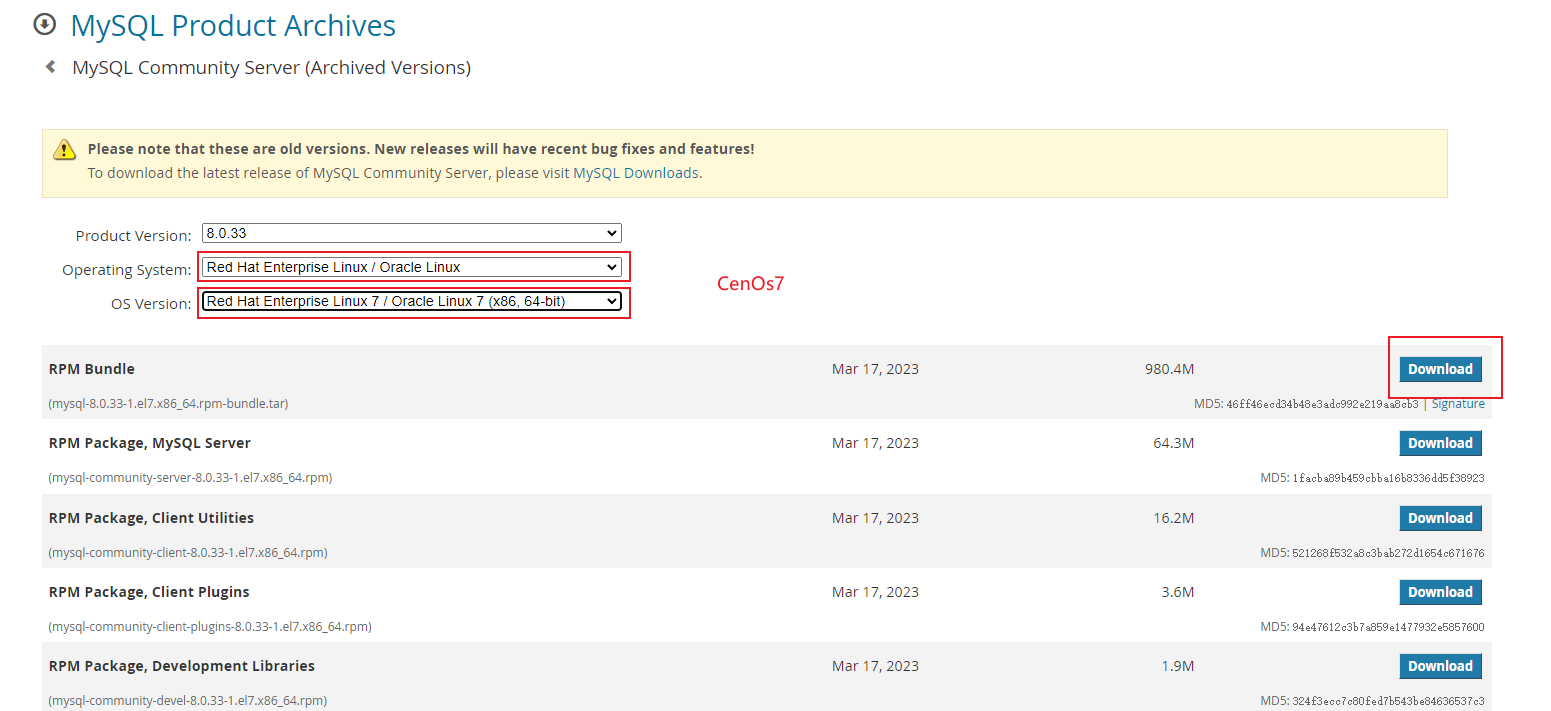The height and width of the screenshot is (711, 1551).
Task: Click filename mysql-community-server-8.0.33-1.el7.x86_64.rpm
Action: [190, 478]
